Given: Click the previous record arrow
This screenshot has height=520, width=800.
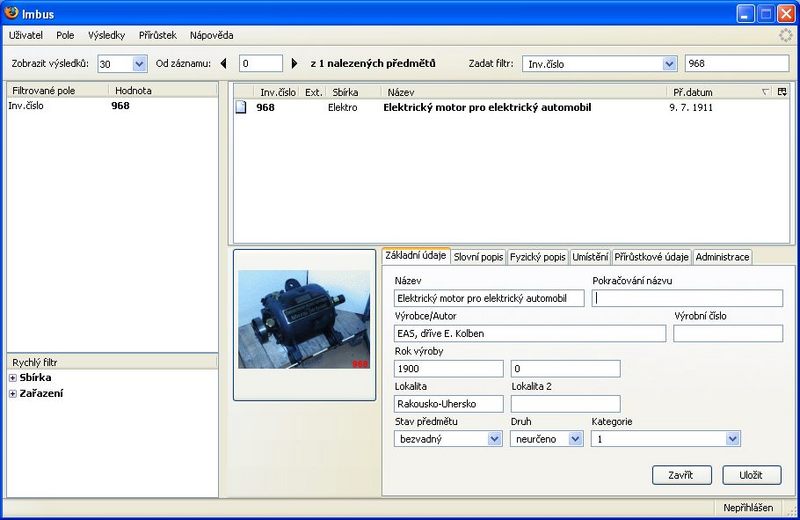Looking at the screenshot, I should click(x=224, y=64).
